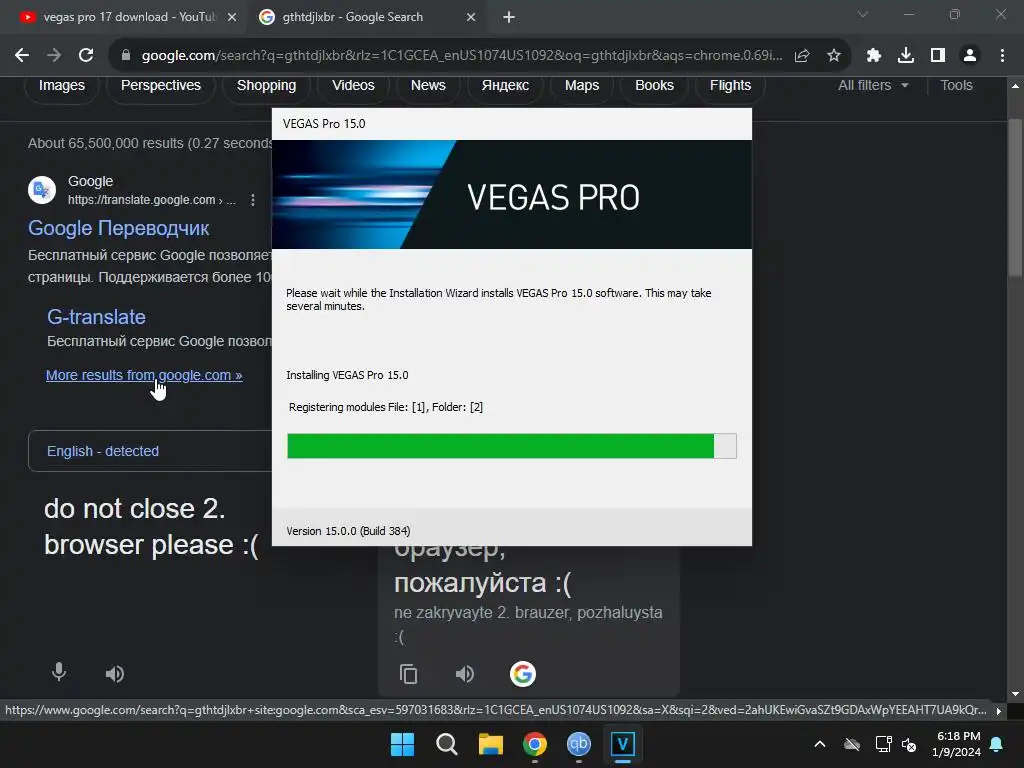Filter results by Books

[x=654, y=86]
